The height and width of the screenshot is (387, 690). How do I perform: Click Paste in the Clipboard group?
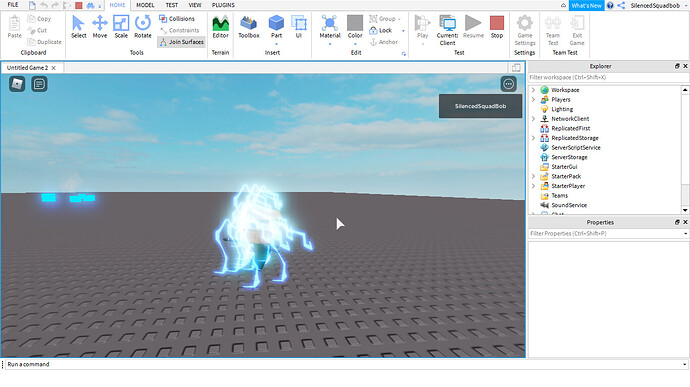[15, 27]
